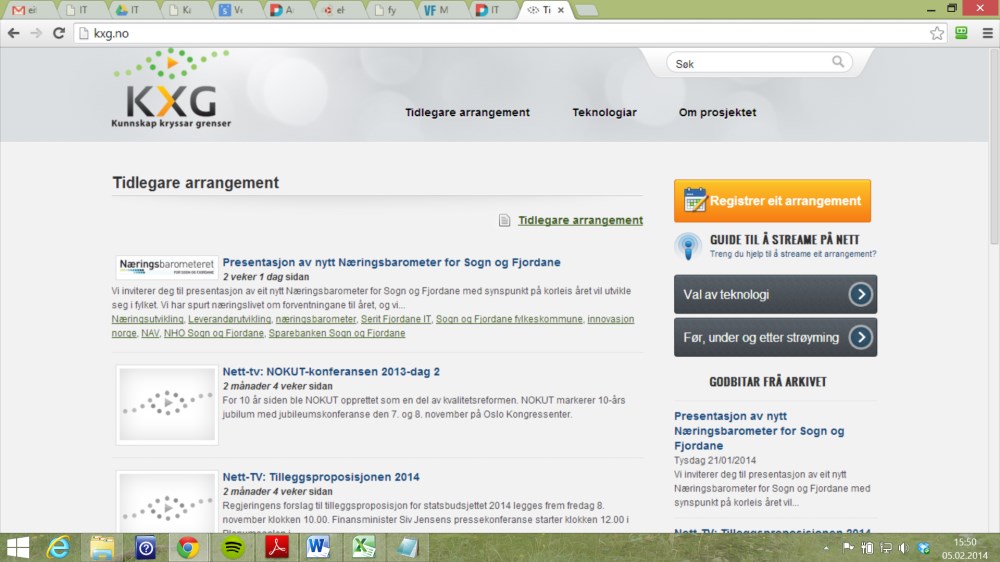Click document icon beside Tidlegare arrangement link

[504, 220]
